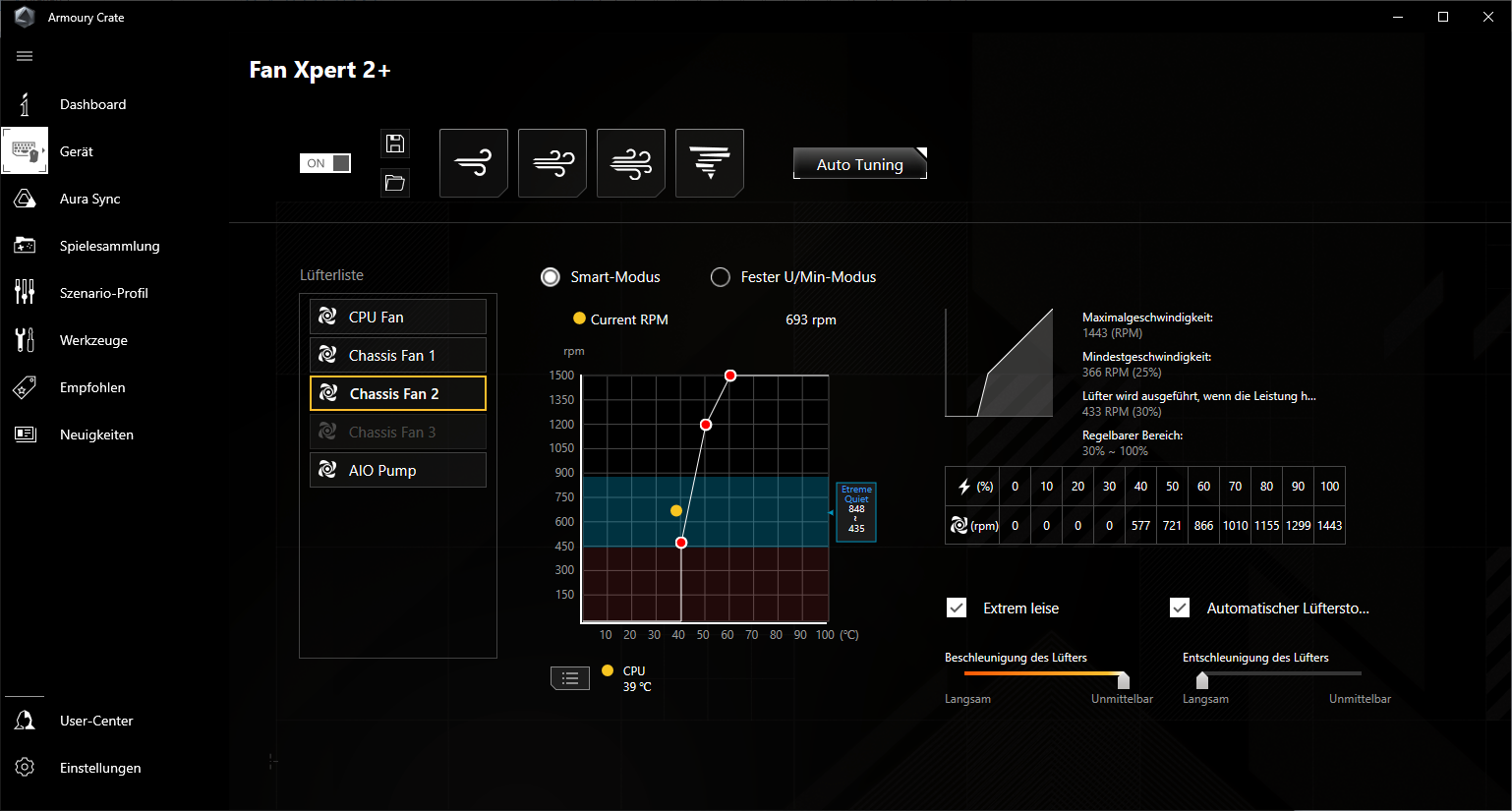Click the Extreme Quiet range marker beside graph
Viewport: 1512px width, 811px height.
(x=856, y=511)
